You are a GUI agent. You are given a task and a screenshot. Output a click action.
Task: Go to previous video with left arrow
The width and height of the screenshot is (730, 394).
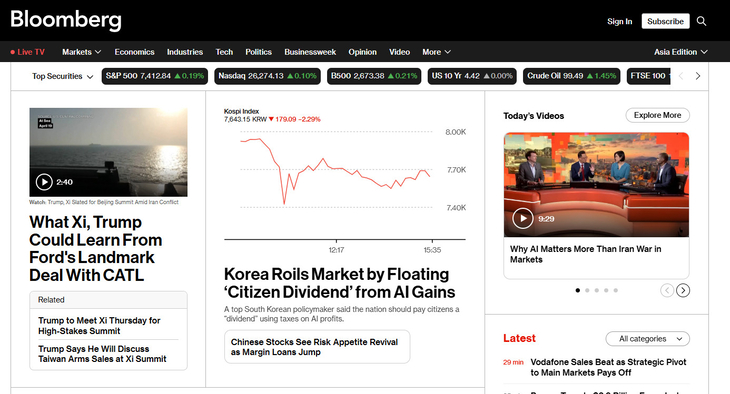click(x=667, y=290)
